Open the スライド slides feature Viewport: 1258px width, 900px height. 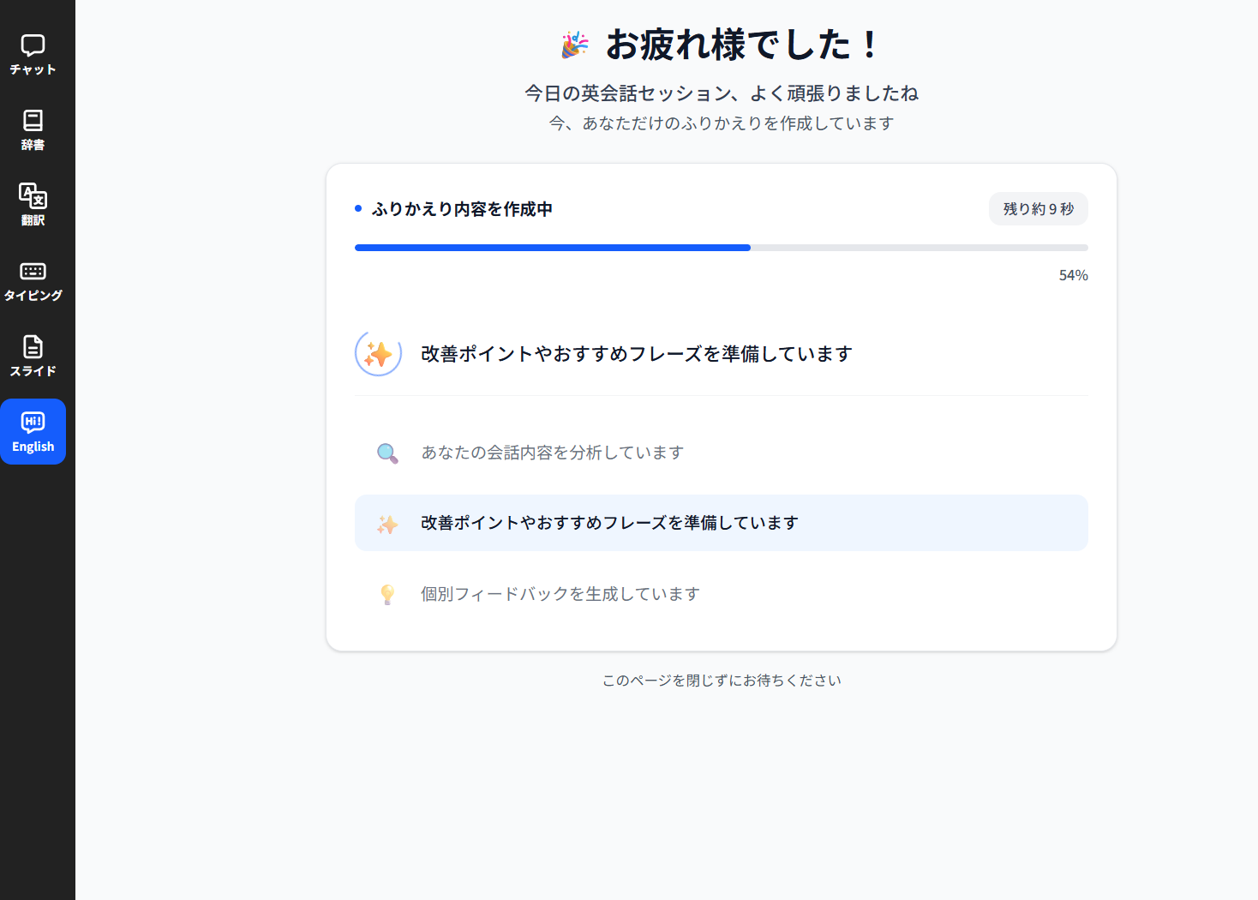34,355
